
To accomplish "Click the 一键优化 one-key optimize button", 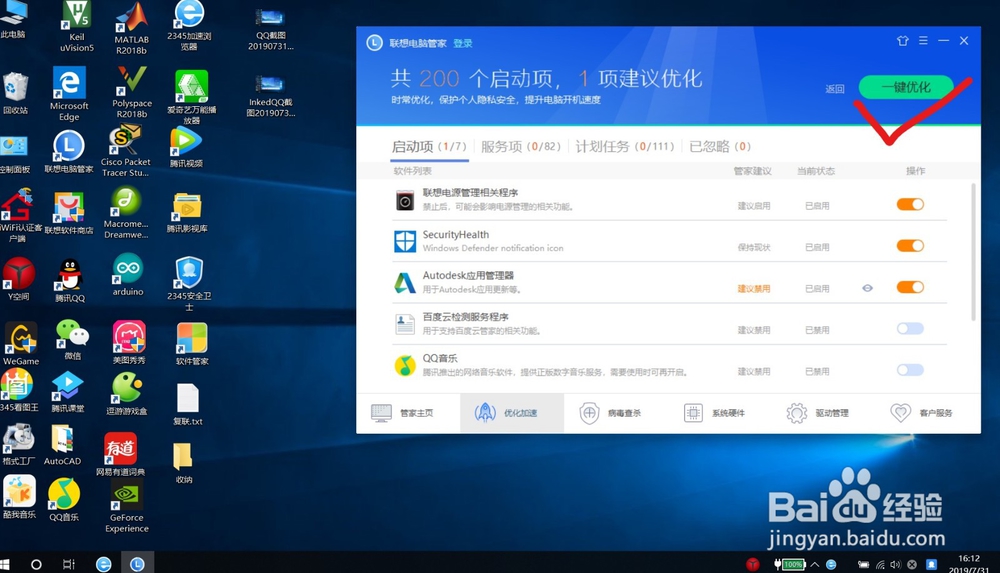I will [906, 87].
